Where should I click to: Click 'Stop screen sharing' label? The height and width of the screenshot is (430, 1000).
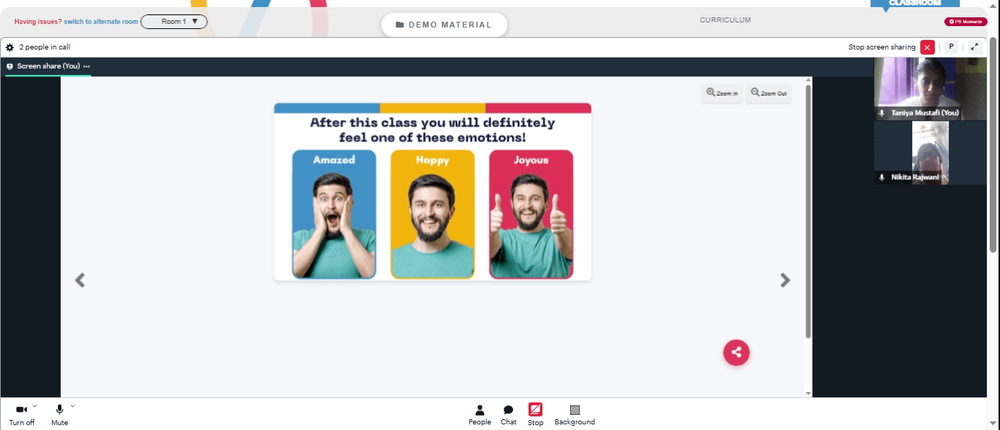881,47
